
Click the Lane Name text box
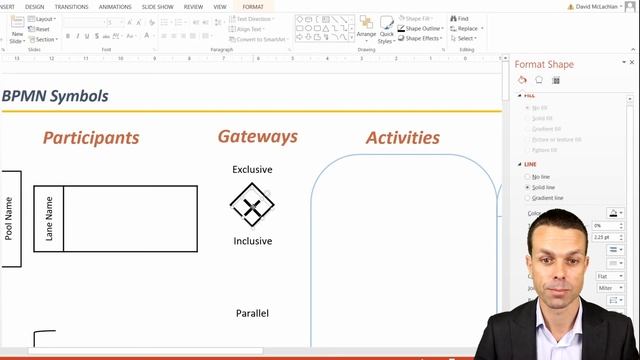(x=49, y=219)
